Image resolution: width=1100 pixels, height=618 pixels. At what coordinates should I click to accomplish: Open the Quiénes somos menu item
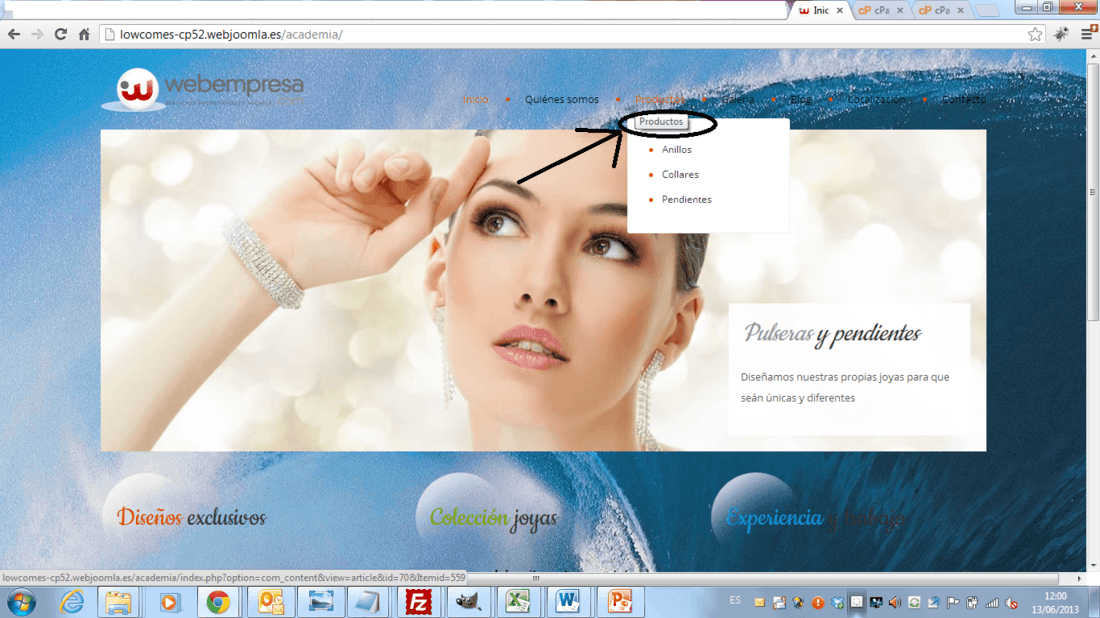pos(562,100)
